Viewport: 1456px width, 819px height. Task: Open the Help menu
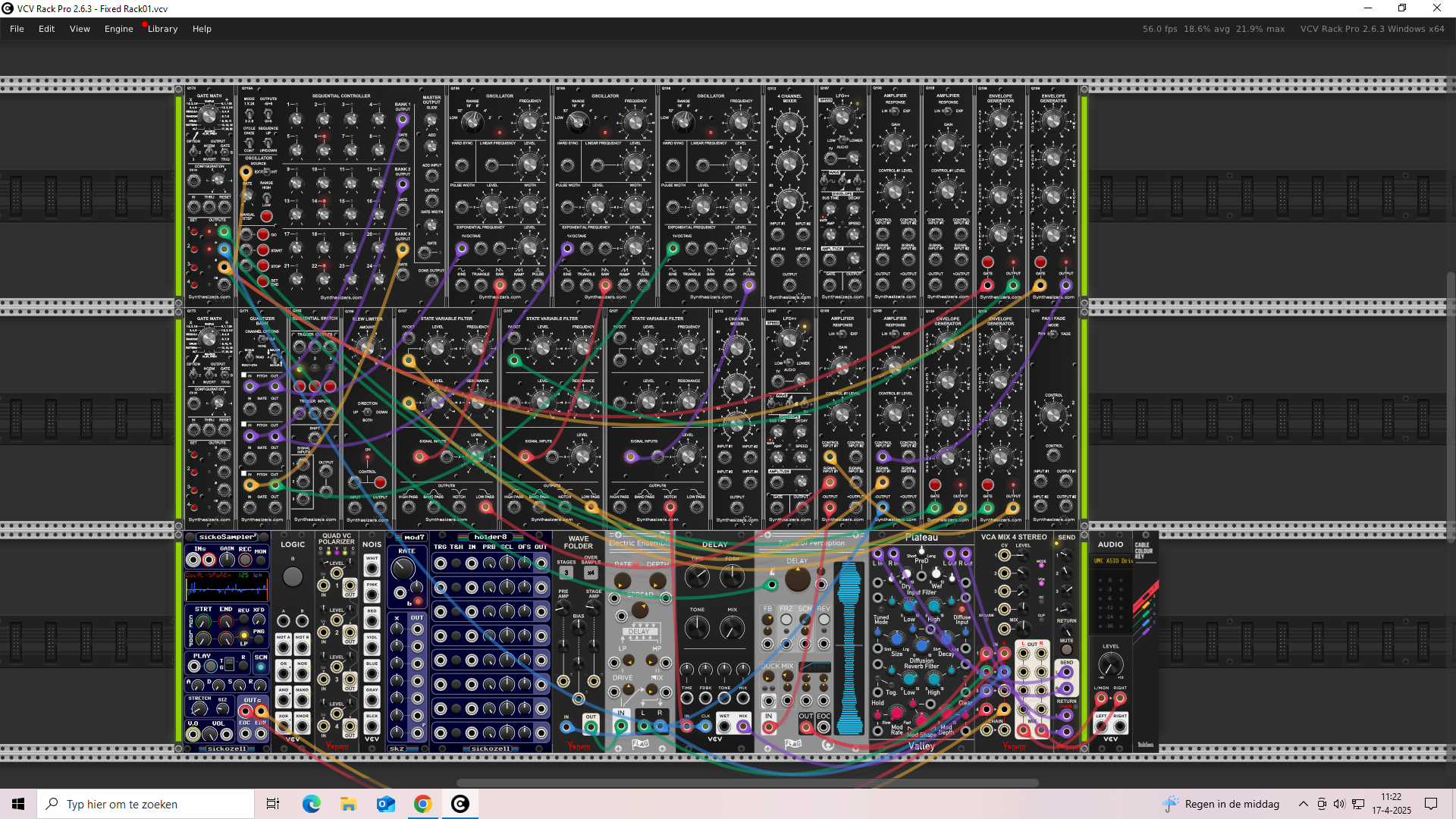point(202,29)
